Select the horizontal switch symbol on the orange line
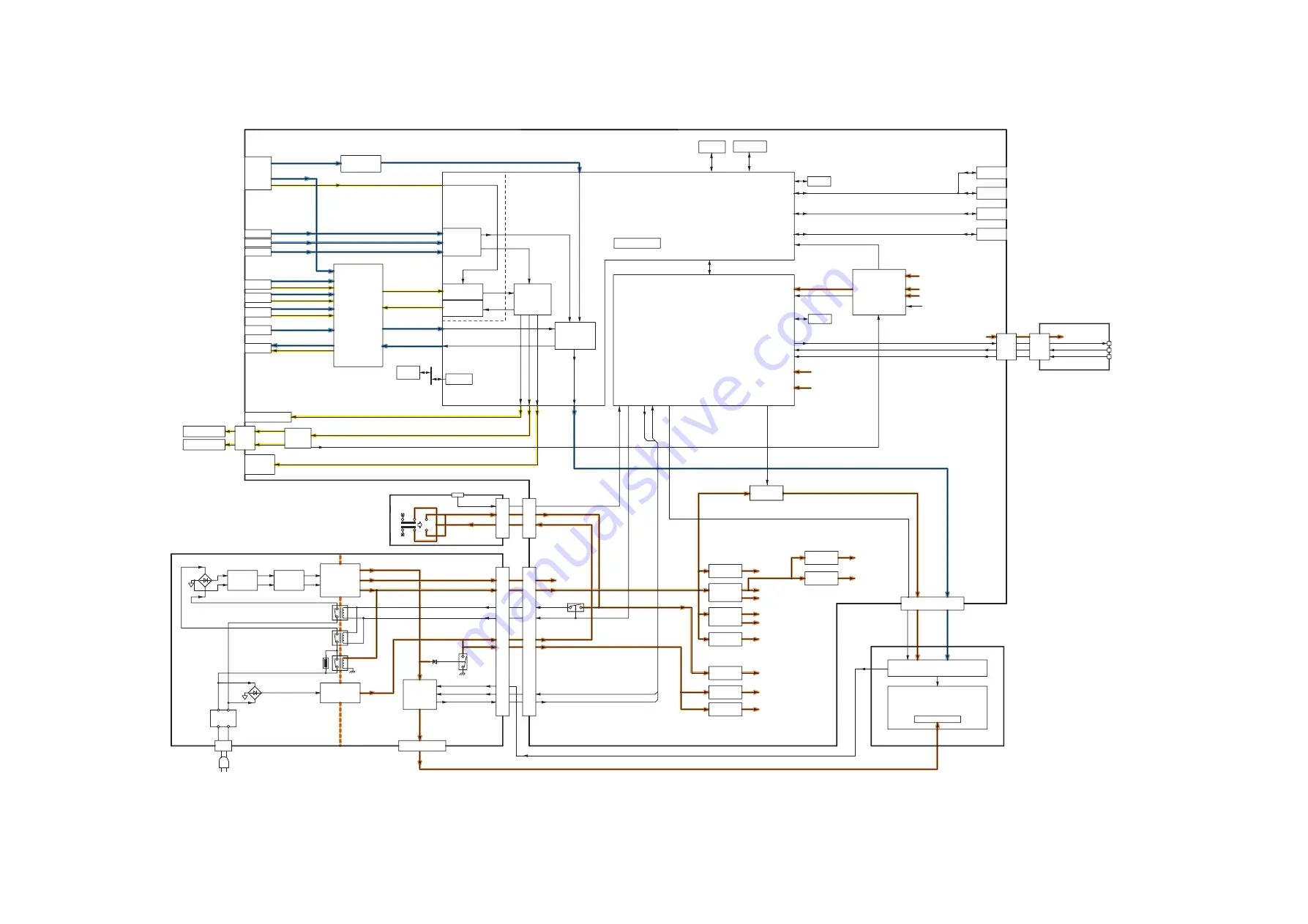1308x924 pixels. click(x=575, y=607)
